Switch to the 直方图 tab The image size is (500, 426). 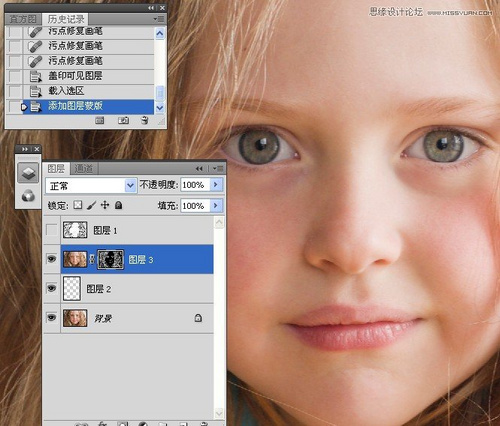23,19
